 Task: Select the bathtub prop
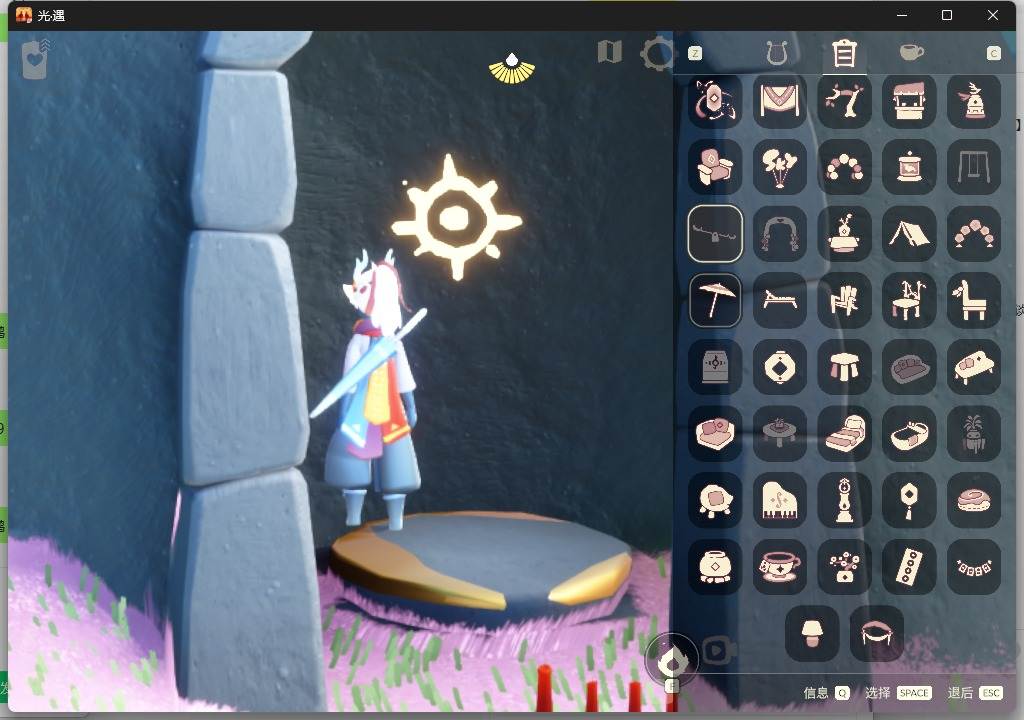click(909, 434)
